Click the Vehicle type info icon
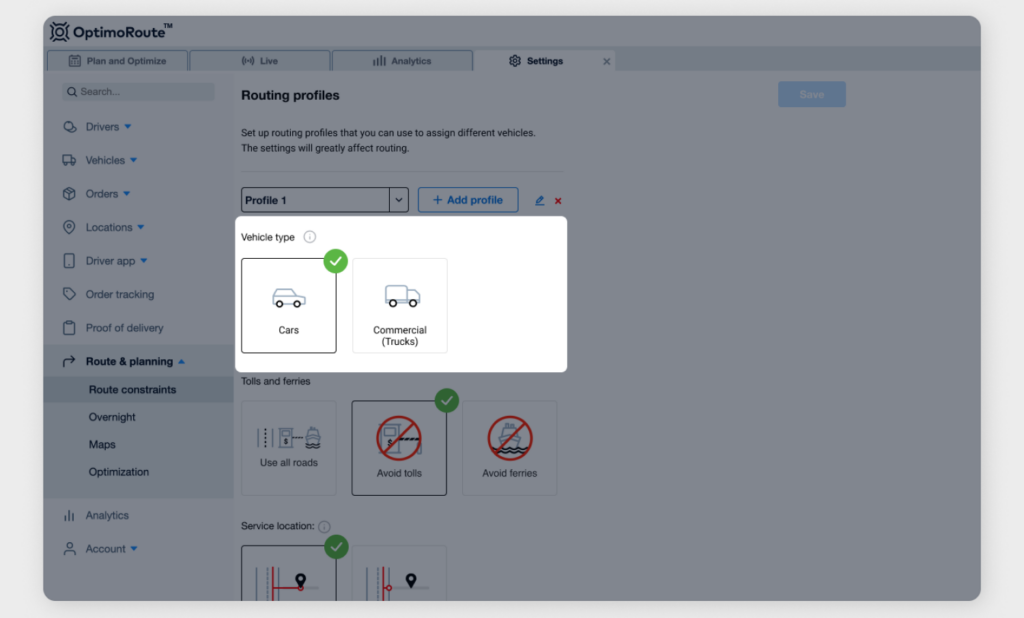1024x618 pixels. [x=310, y=236]
